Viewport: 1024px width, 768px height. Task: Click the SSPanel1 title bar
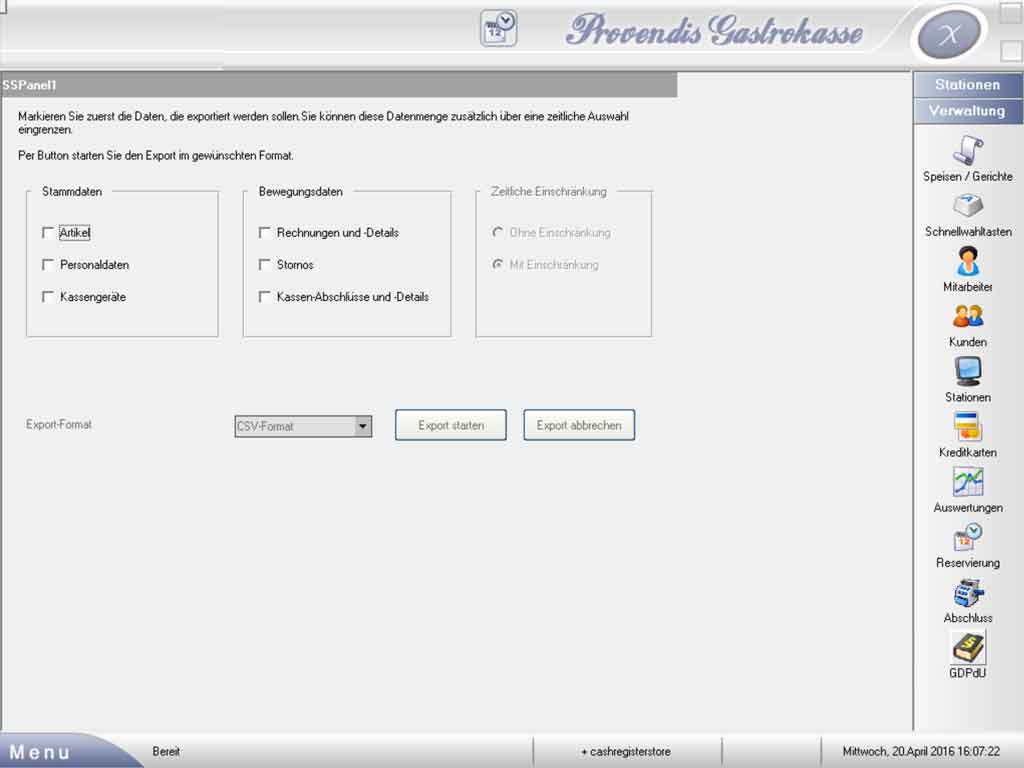coord(339,85)
